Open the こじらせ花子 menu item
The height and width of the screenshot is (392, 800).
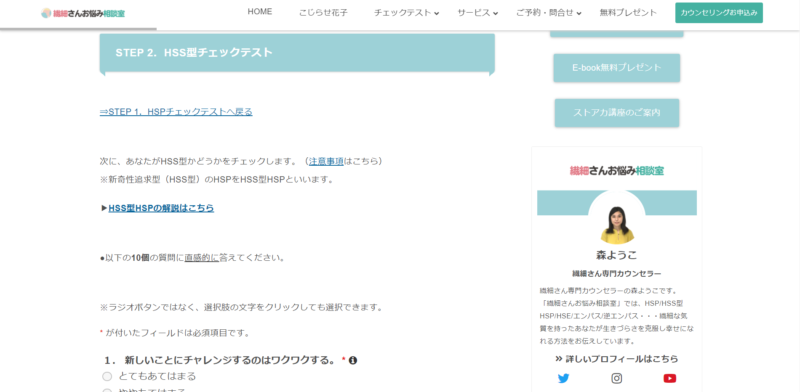click(323, 13)
